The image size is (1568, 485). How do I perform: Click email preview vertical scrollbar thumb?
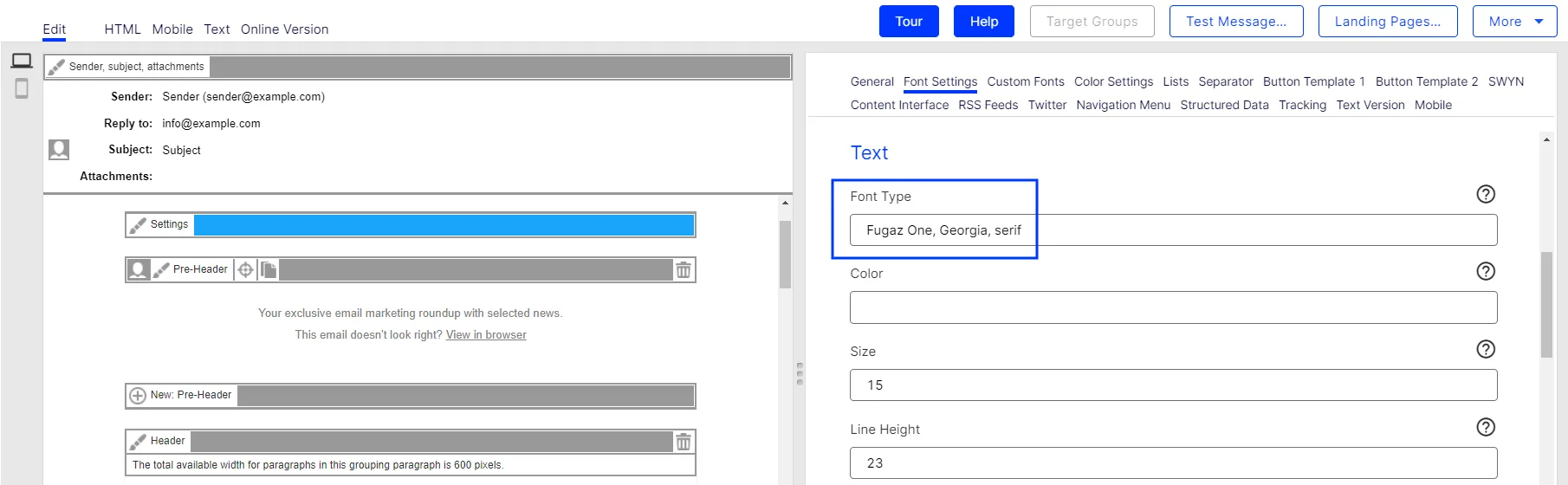point(785,255)
